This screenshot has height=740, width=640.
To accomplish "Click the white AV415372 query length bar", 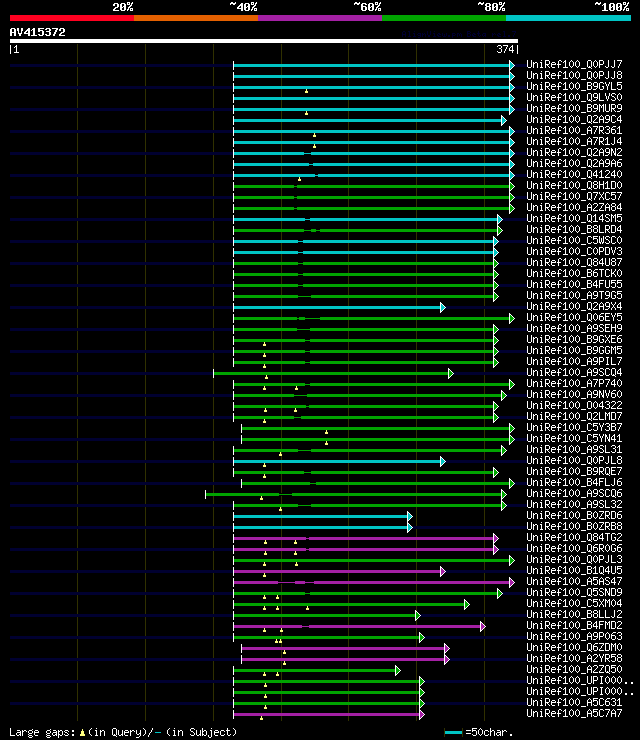I will point(263,41).
